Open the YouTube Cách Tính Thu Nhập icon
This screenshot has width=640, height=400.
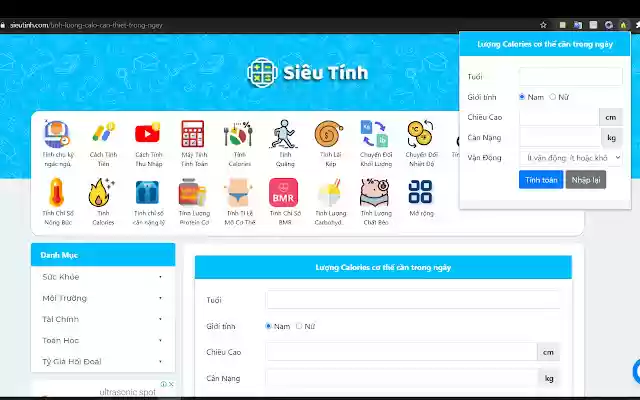pos(147,133)
